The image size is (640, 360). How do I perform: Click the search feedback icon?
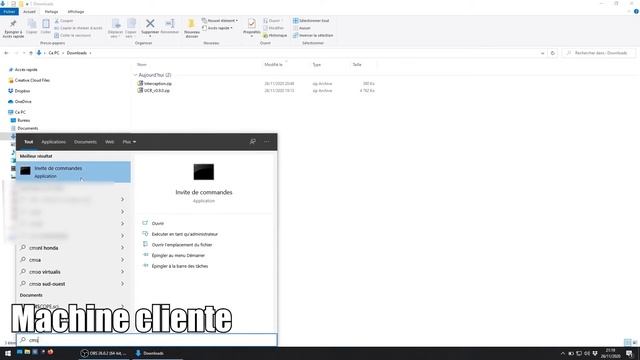tap(253, 142)
